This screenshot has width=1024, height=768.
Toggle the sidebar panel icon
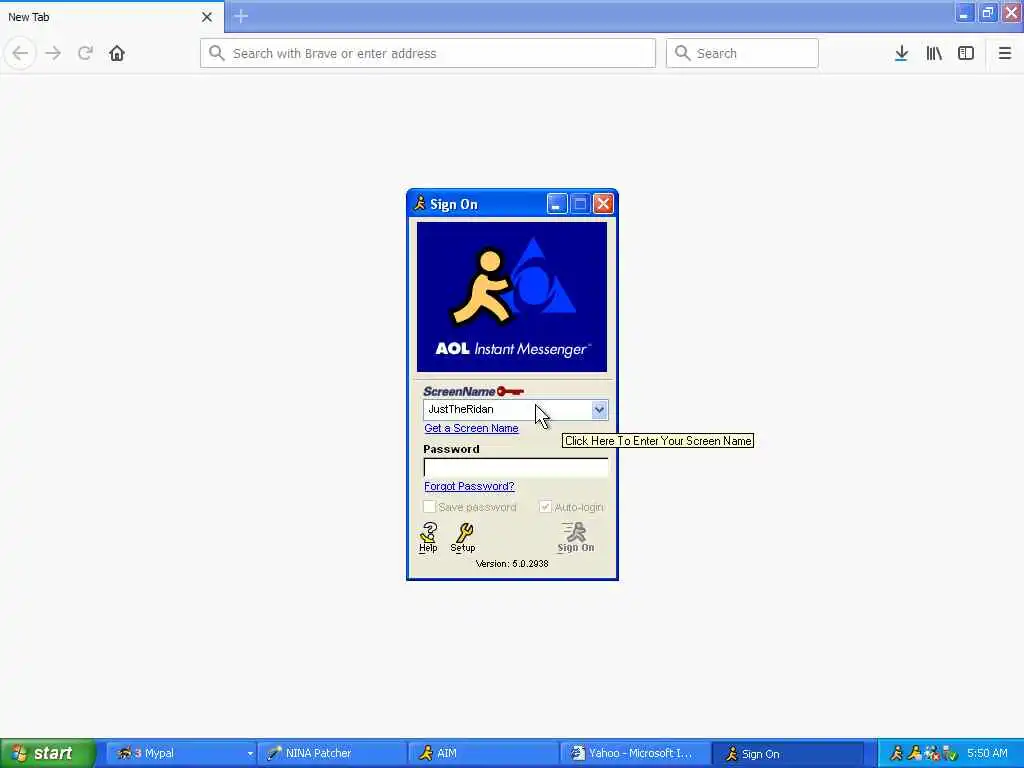[x=966, y=54]
